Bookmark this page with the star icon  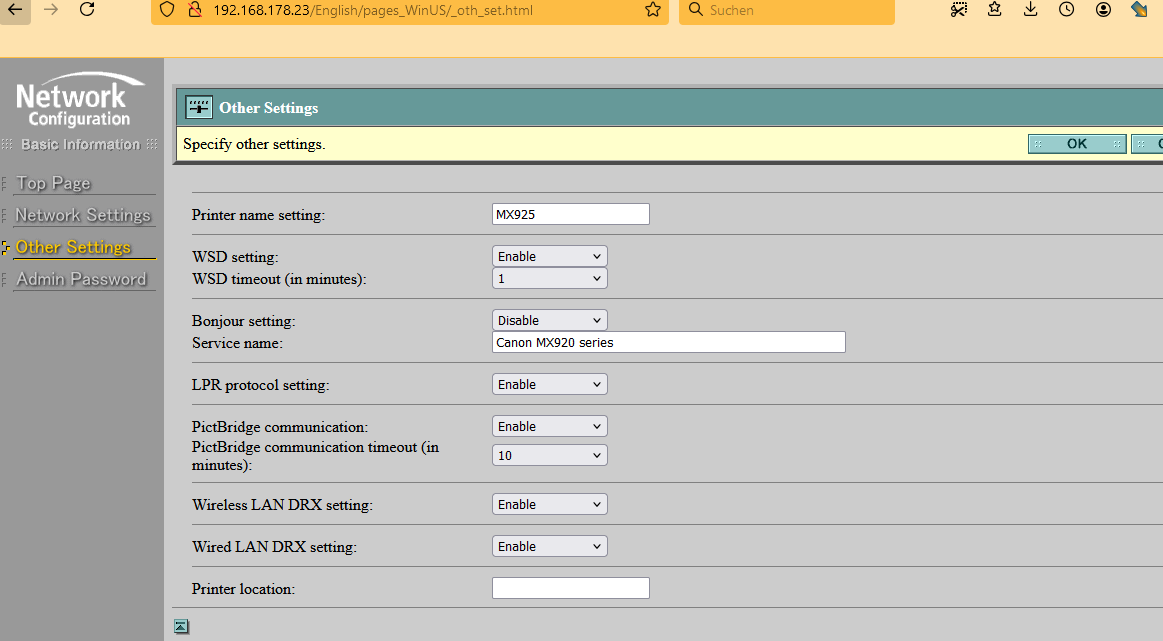(653, 10)
